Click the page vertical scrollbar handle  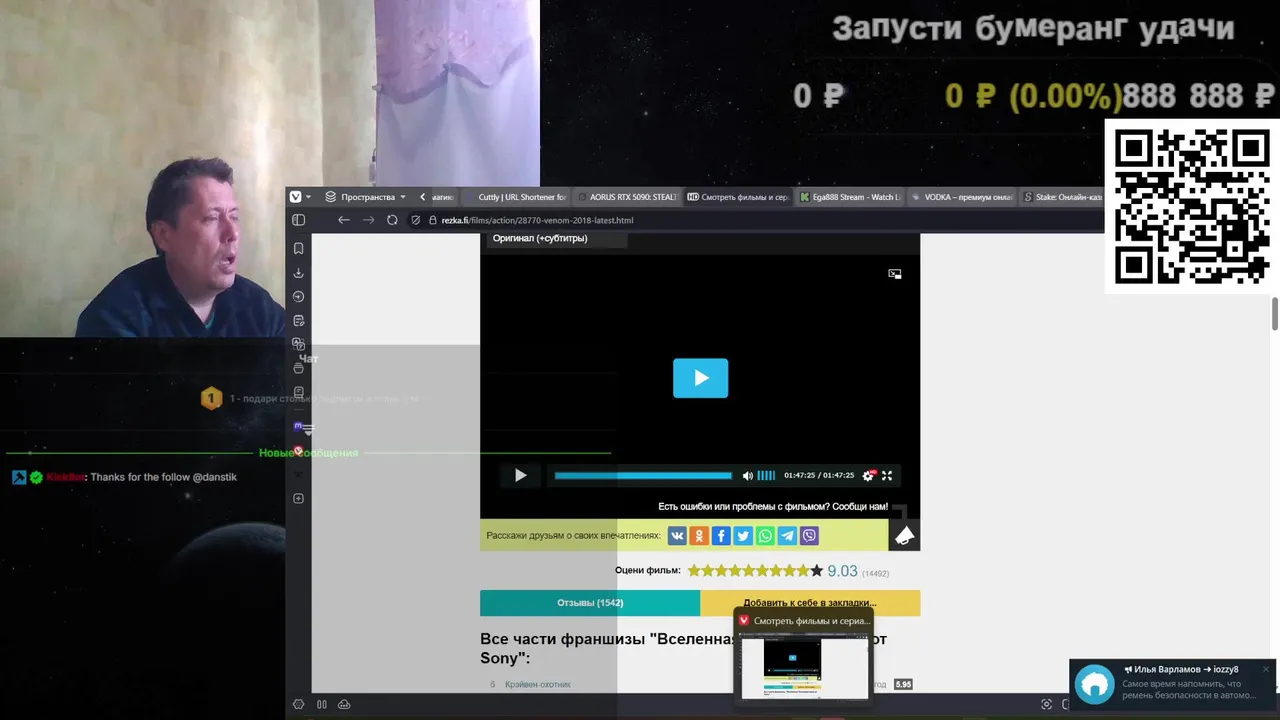pyautogui.click(x=1275, y=313)
